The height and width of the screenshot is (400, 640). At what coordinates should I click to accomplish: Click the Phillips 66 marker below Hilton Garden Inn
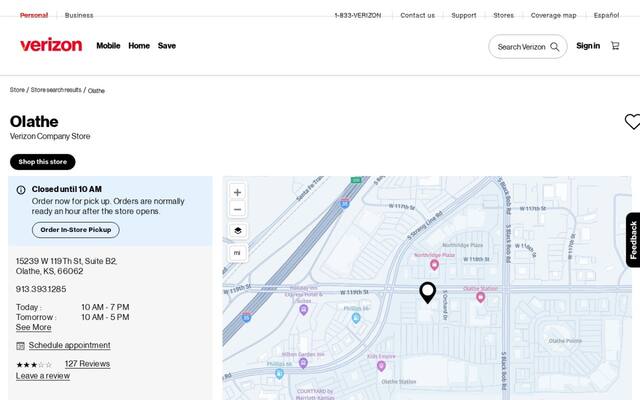click(279, 373)
